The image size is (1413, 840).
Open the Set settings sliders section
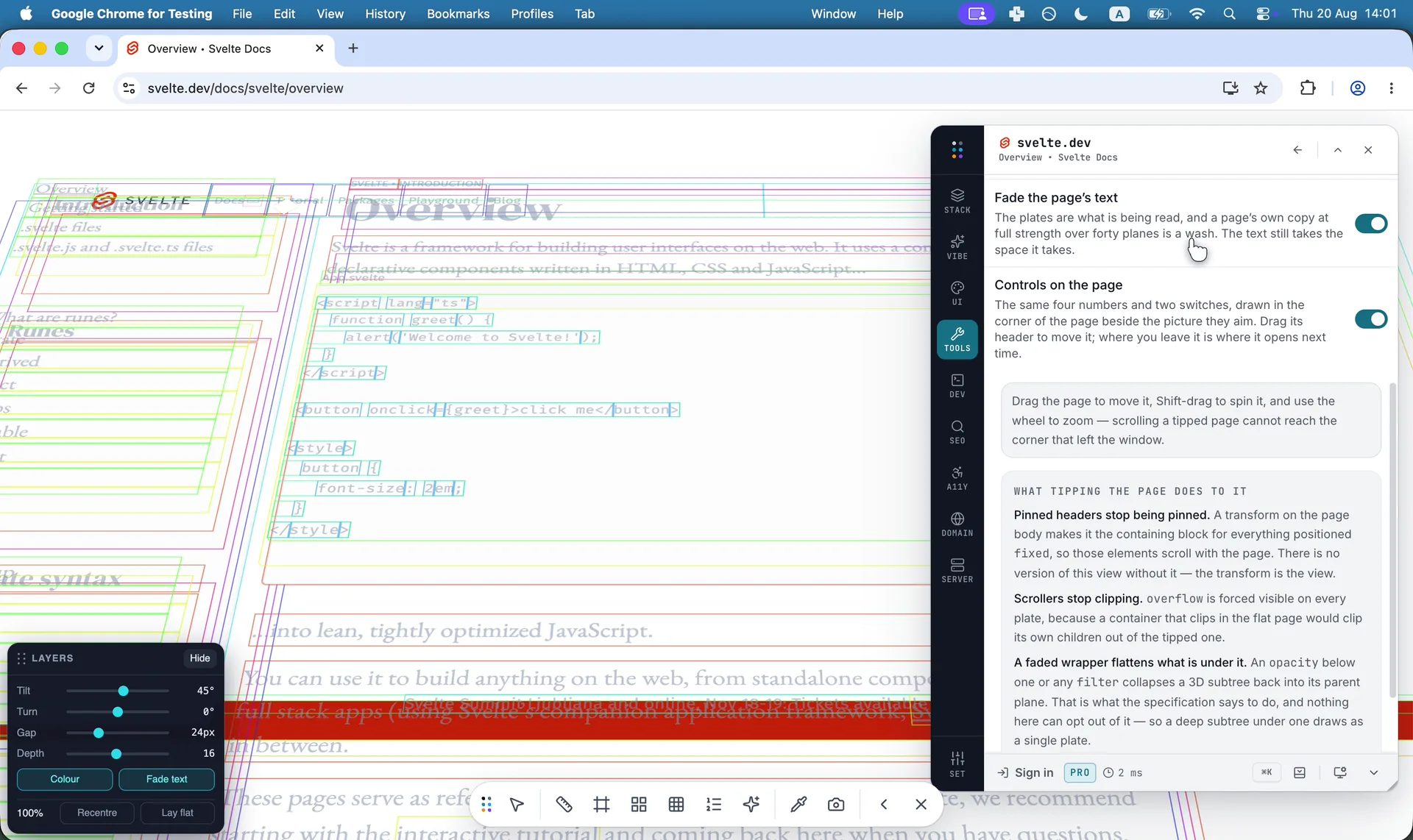point(957,764)
